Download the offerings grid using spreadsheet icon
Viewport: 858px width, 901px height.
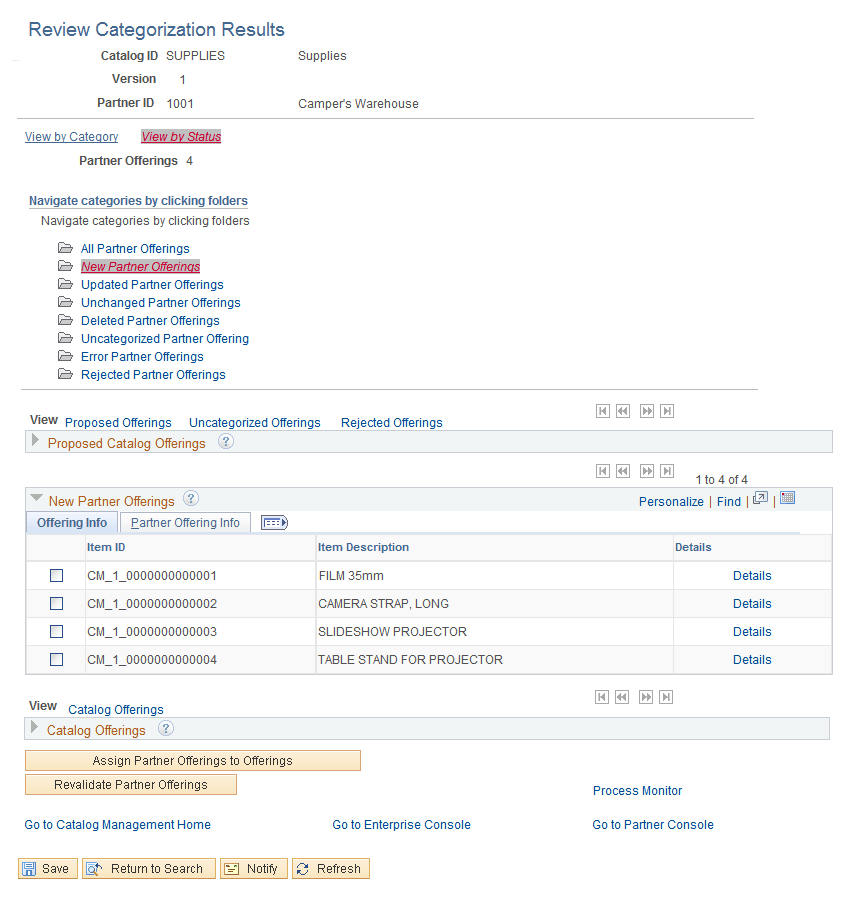(787, 497)
